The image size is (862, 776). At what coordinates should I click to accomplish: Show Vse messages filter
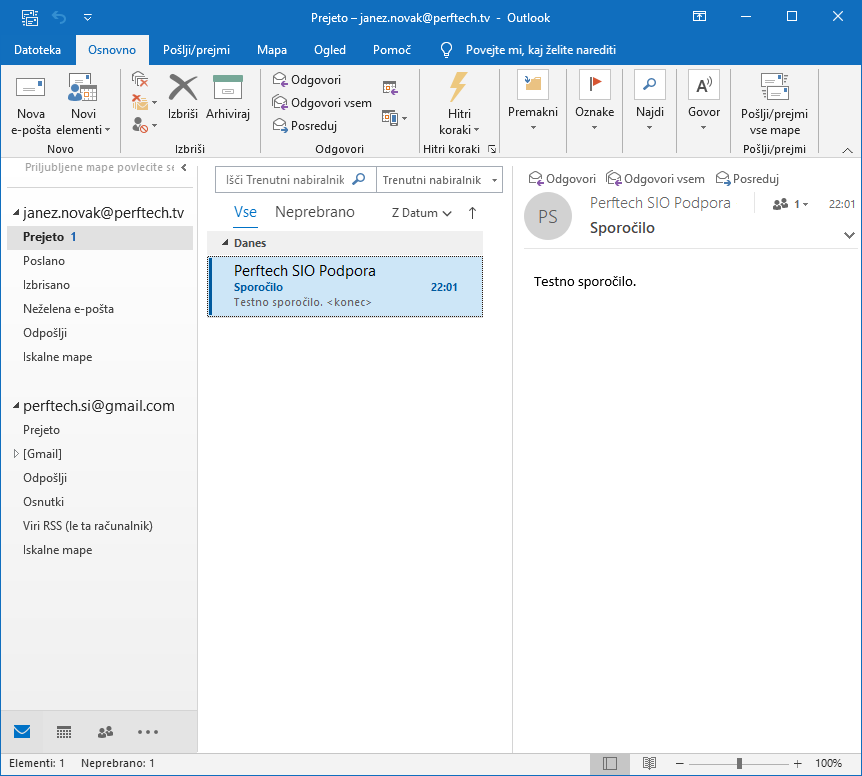coord(245,212)
